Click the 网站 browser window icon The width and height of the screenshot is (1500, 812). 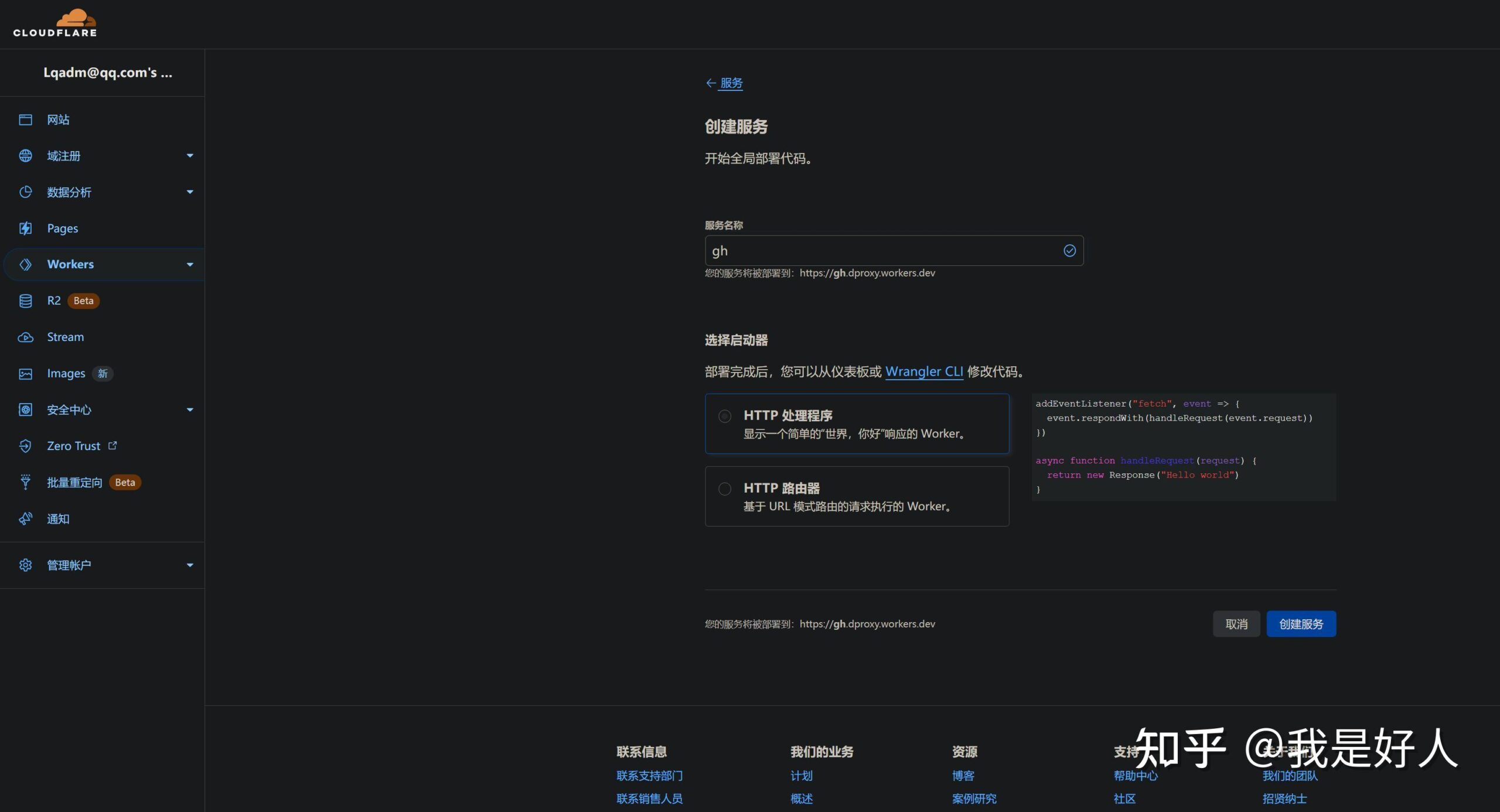25,120
